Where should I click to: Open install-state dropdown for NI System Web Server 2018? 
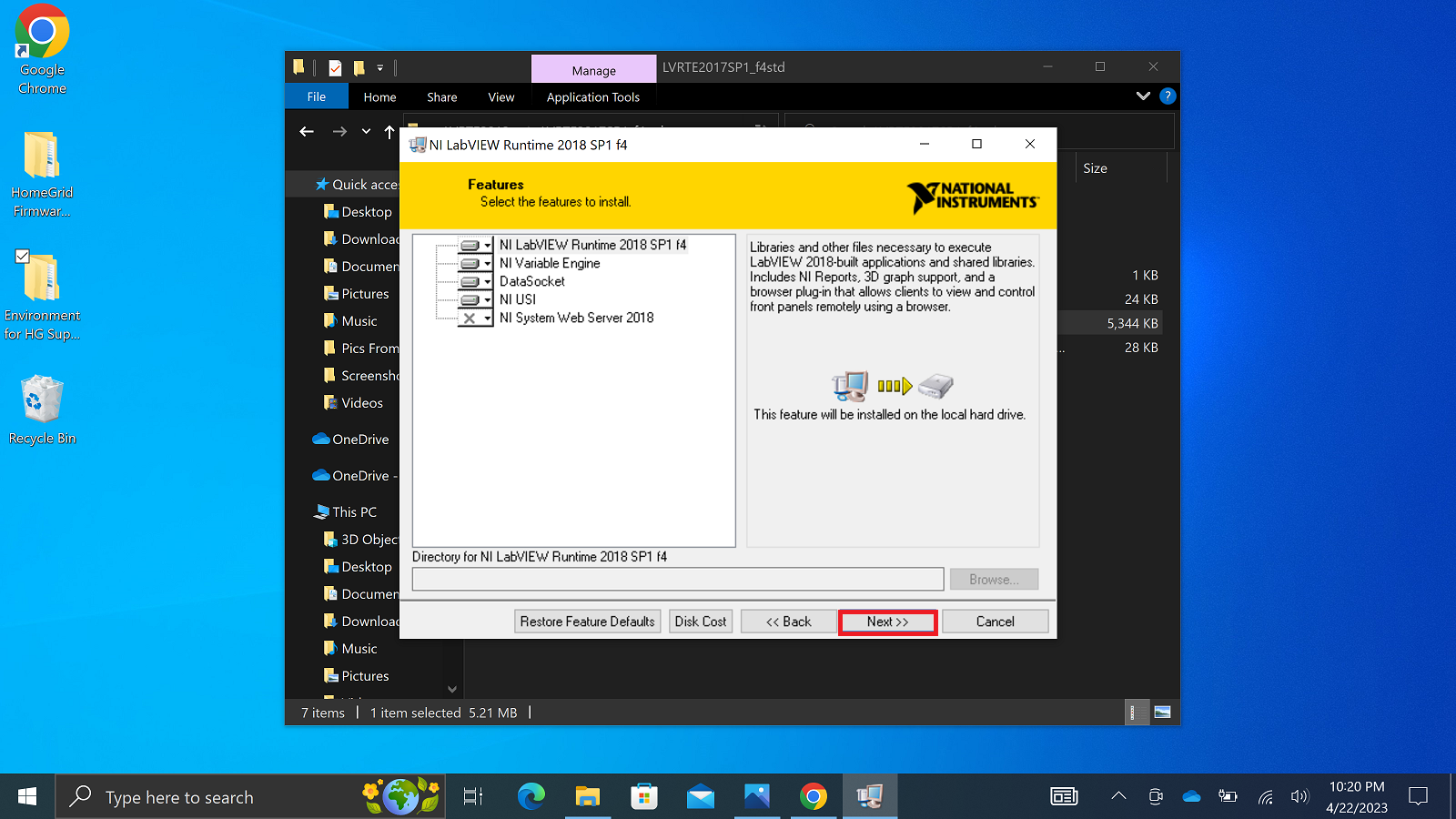[x=475, y=318]
